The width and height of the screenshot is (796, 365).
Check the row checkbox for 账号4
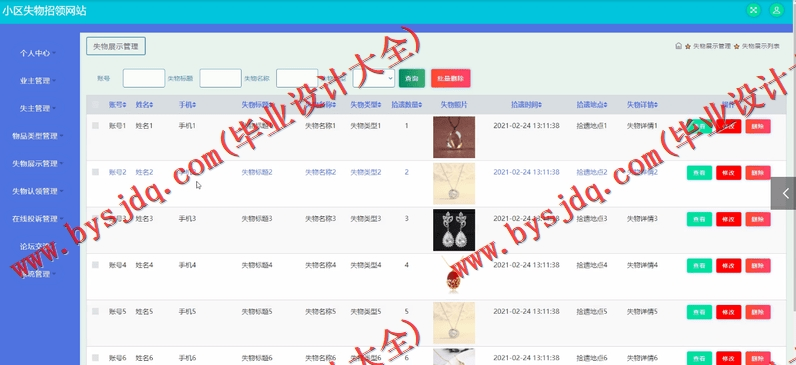pyautogui.click(x=95, y=265)
